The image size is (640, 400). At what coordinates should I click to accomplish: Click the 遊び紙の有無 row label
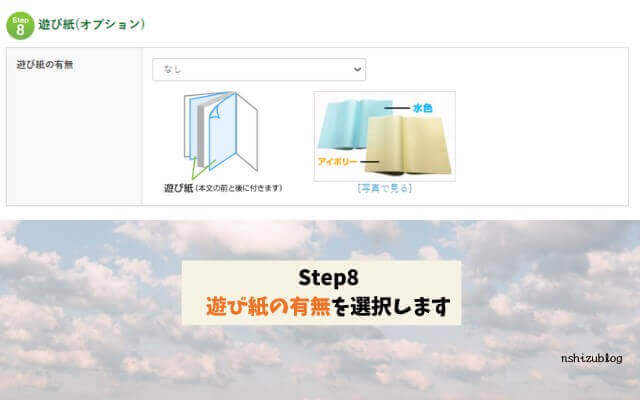(45, 64)
